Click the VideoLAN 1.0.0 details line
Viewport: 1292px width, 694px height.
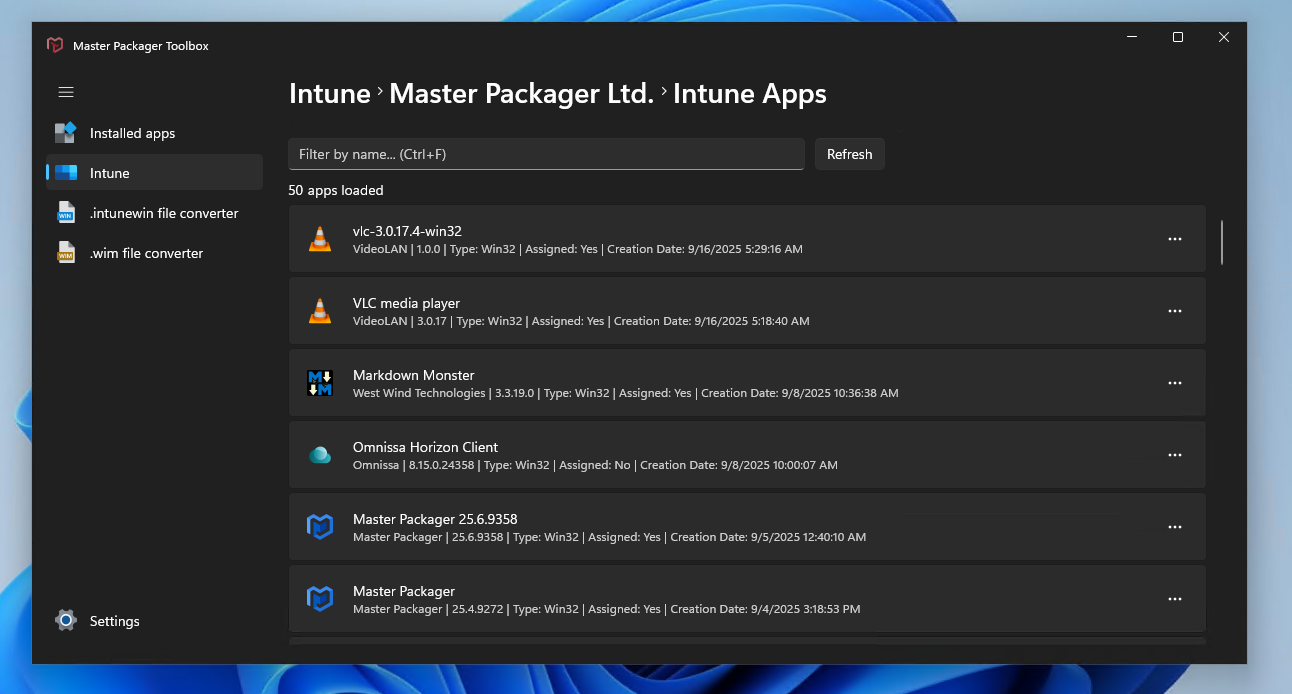tap(578, 249)
